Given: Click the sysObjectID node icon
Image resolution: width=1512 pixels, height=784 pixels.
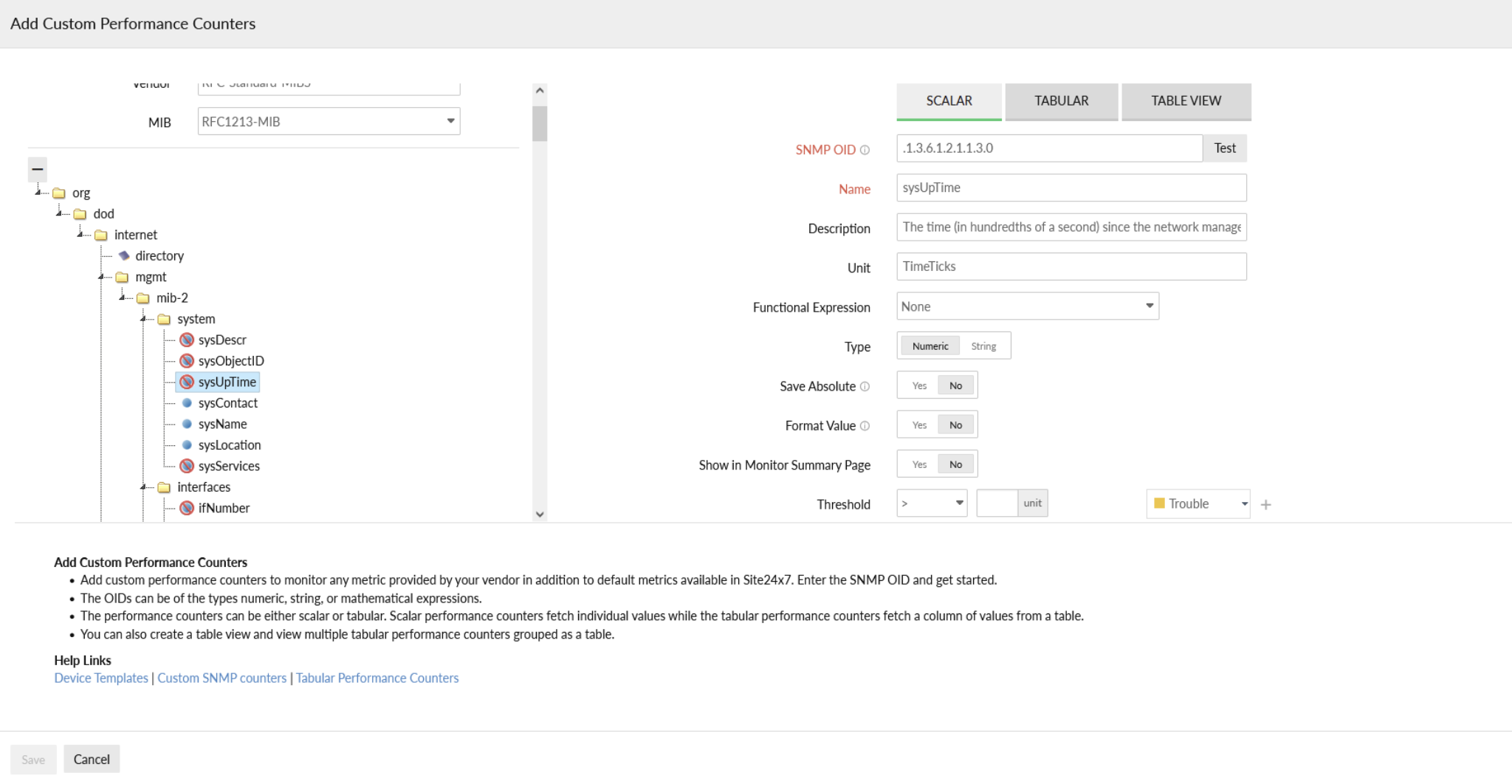Looking at the screenshot, I should (187, 361).
